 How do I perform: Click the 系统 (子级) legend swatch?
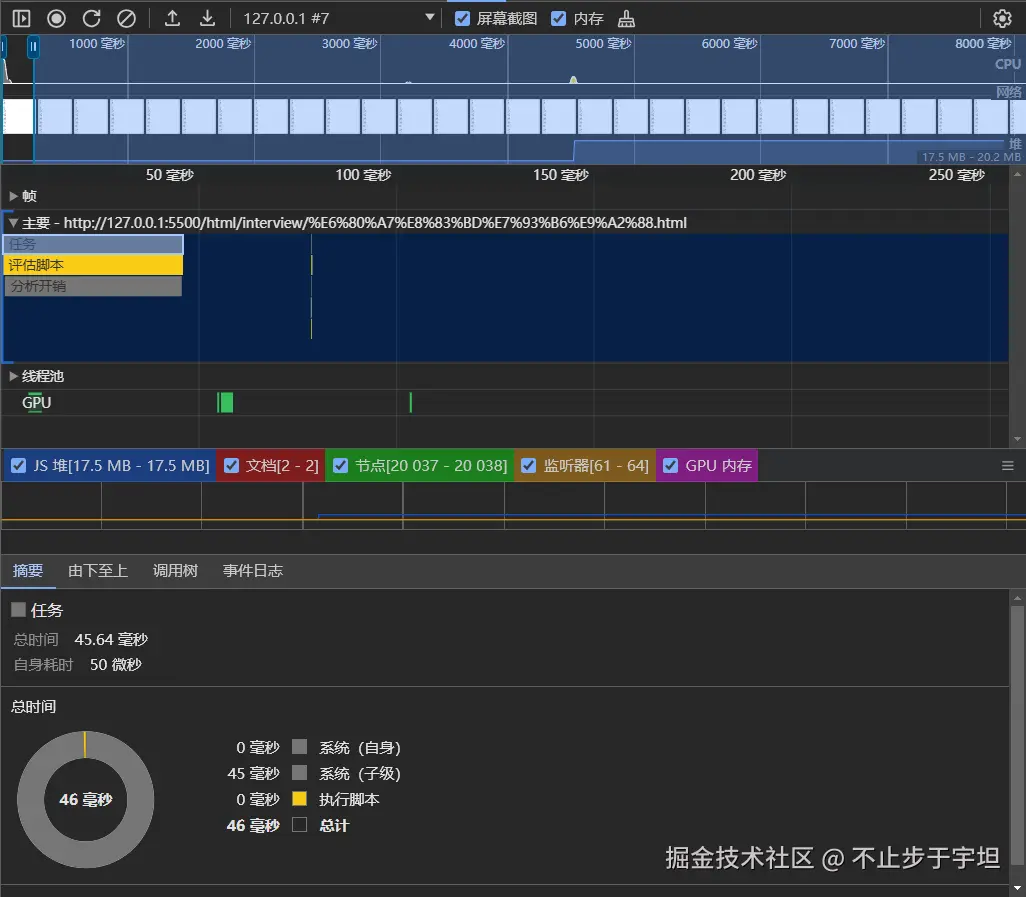(x=299, y=773)
